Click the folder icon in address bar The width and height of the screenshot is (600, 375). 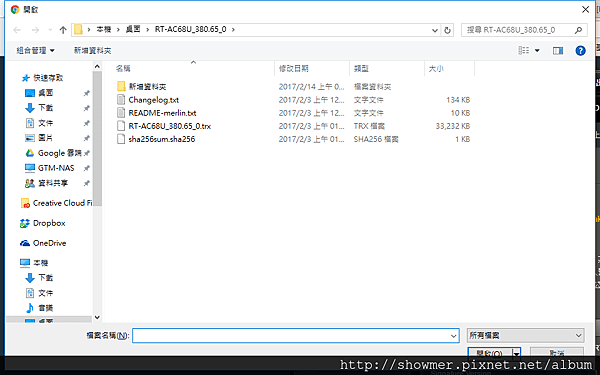pos(78,29)
